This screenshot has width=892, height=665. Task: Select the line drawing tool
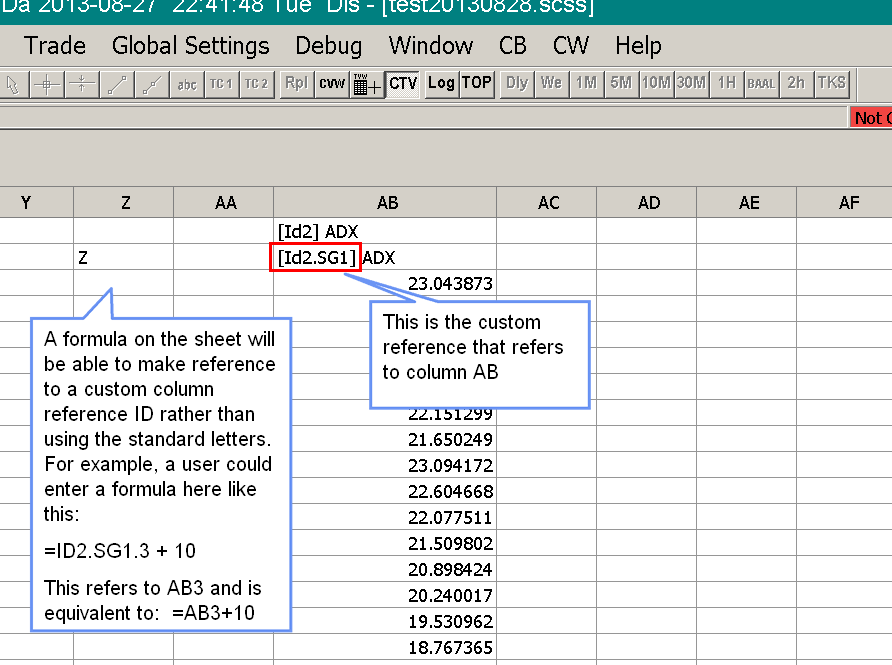(117, 84)
